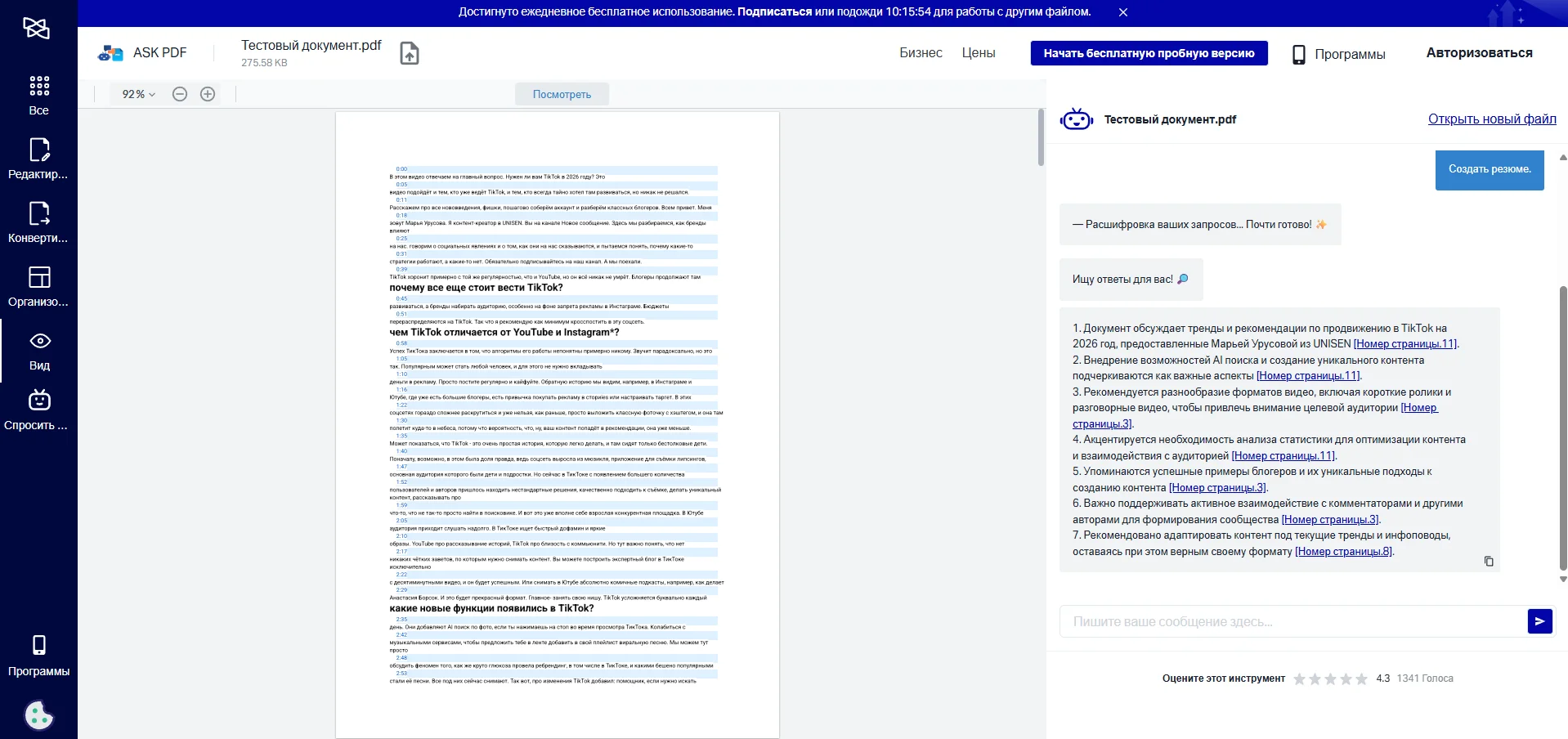Click the upload file icon beside filename

point(409,53)
